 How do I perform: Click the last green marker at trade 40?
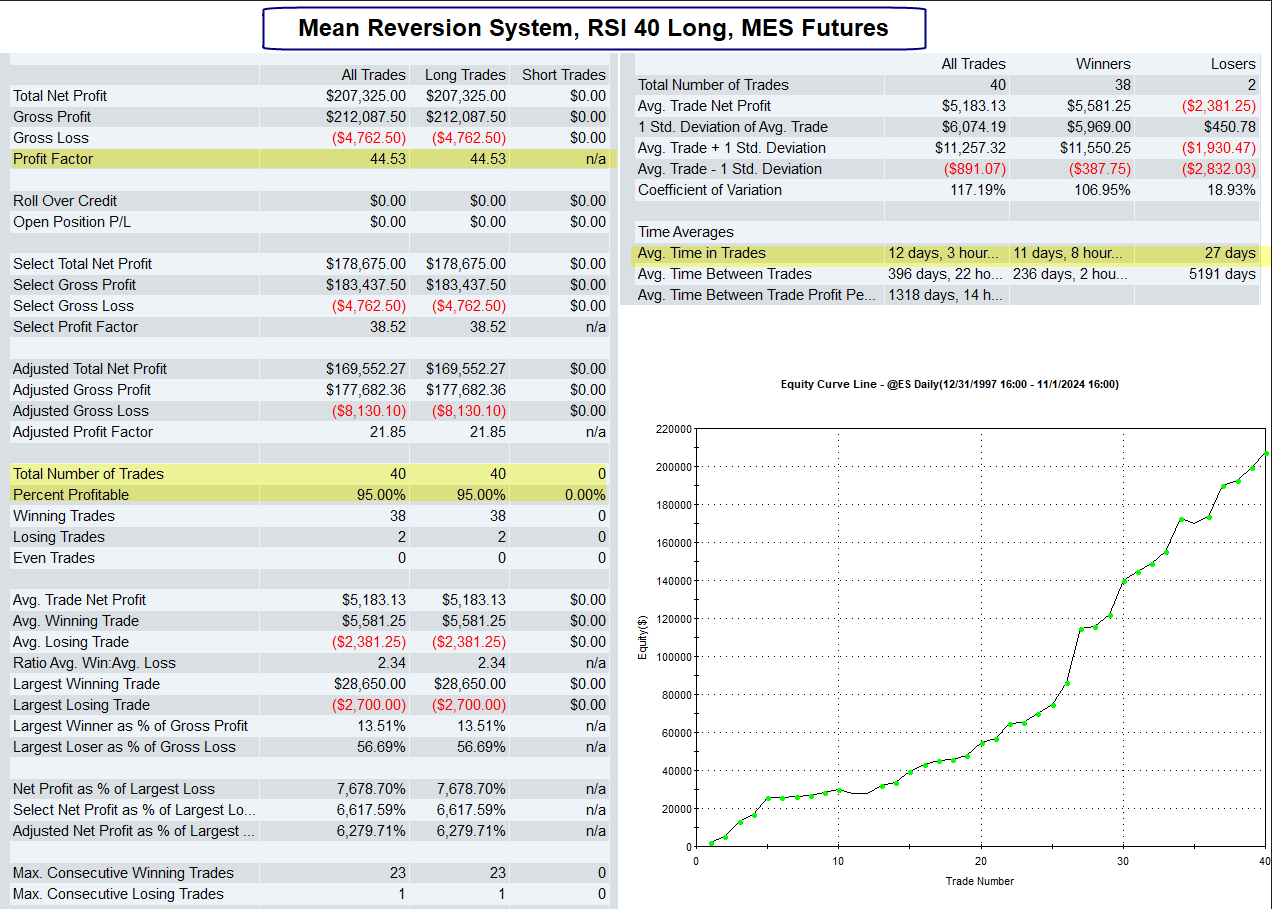1266,453
